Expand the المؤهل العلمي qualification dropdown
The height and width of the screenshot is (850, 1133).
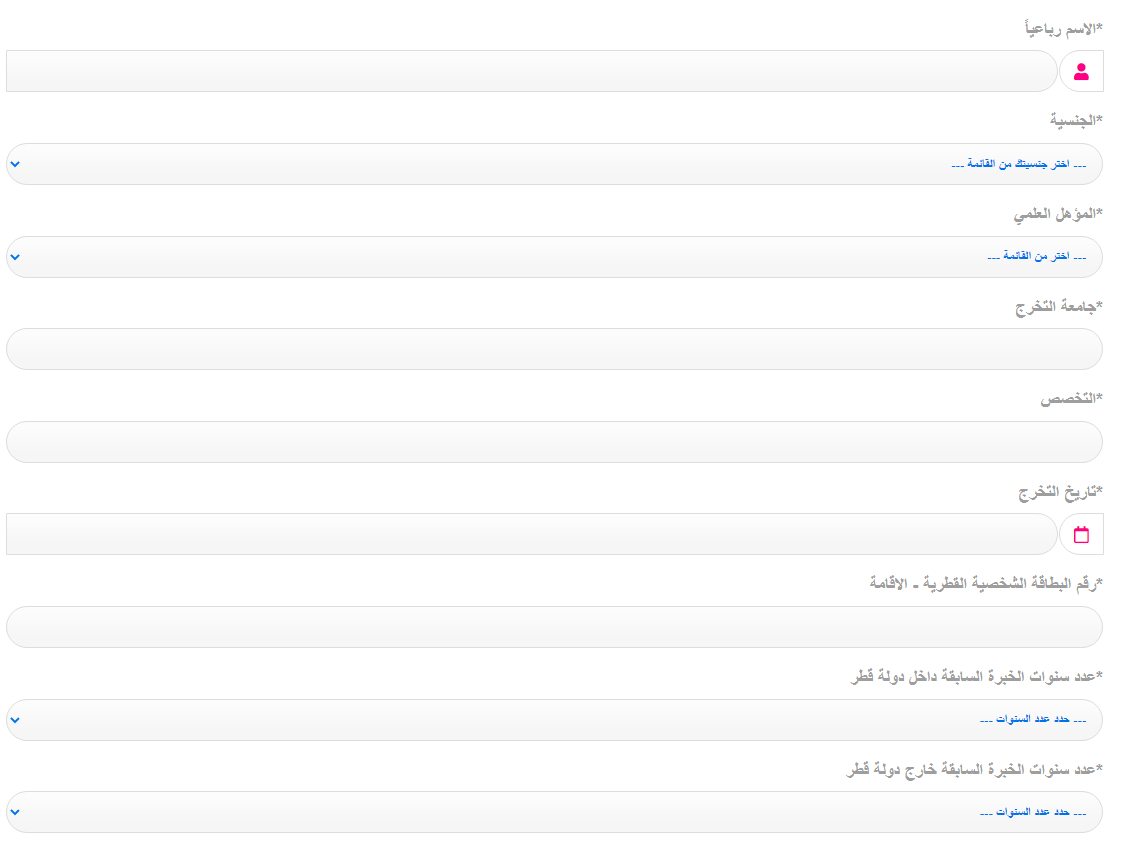554,257
